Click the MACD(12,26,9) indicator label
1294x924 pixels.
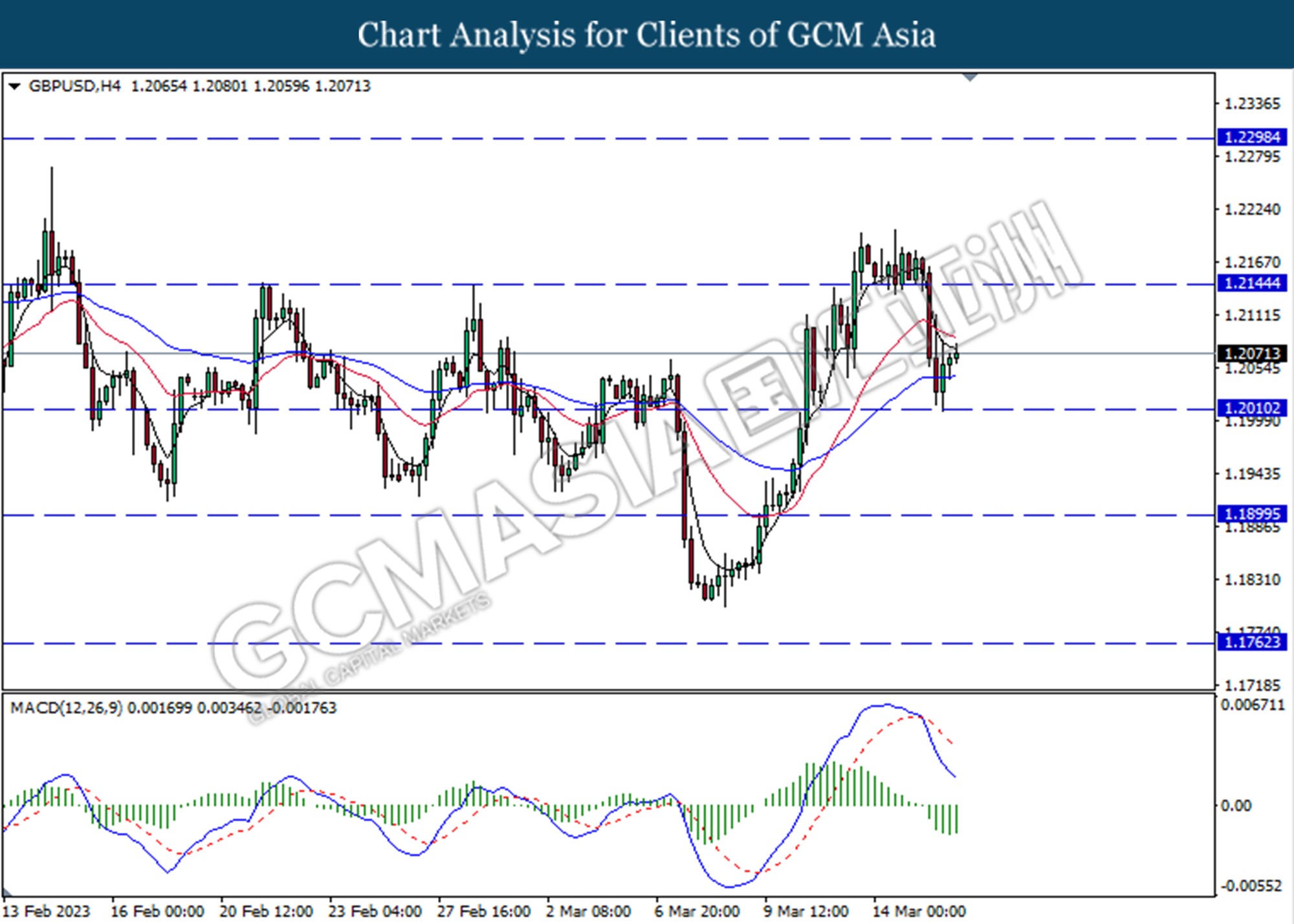pos(66,708)
